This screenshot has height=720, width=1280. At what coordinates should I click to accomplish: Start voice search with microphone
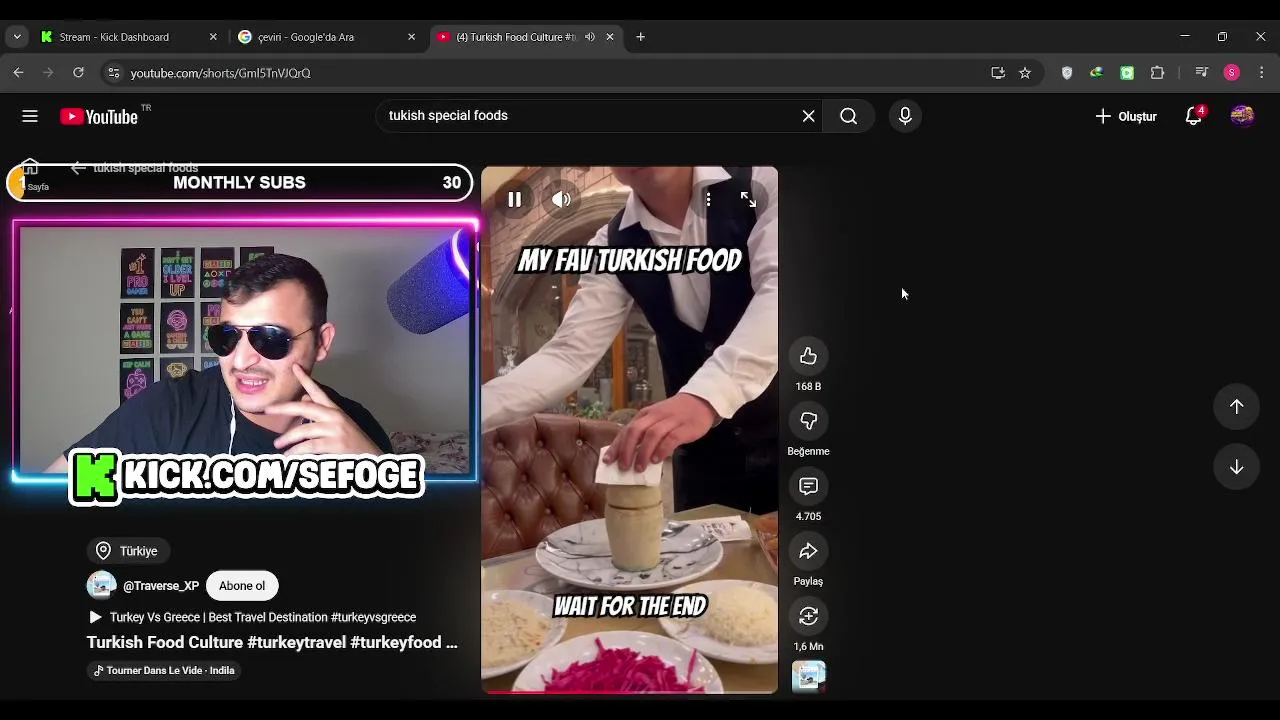tap(905, 116)
